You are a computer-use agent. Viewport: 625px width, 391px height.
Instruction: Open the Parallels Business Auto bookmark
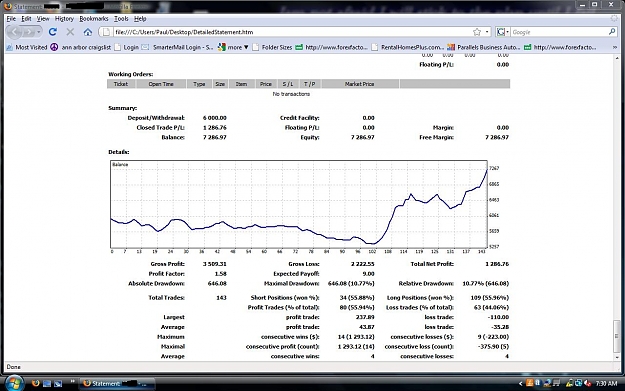point(484,47)
